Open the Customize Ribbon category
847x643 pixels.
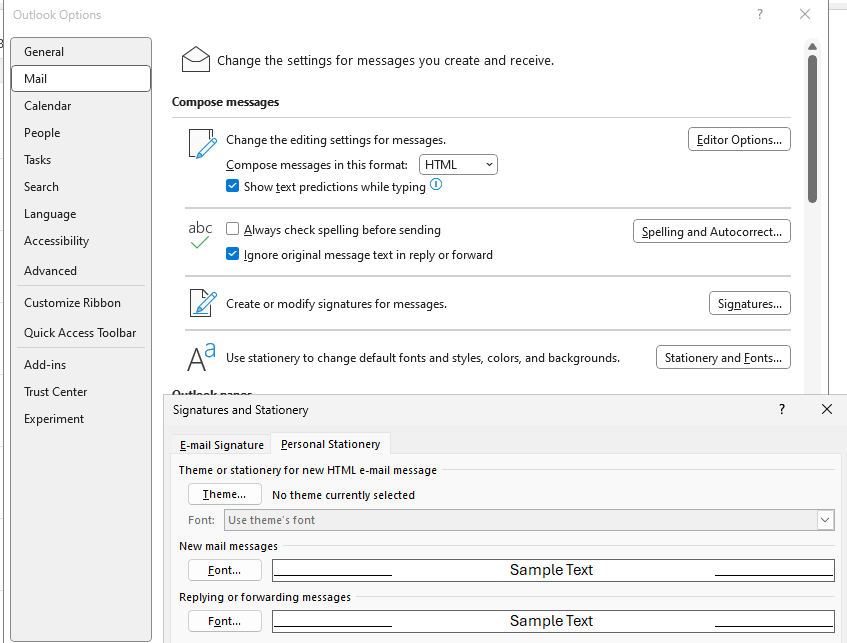click(81, 303)
